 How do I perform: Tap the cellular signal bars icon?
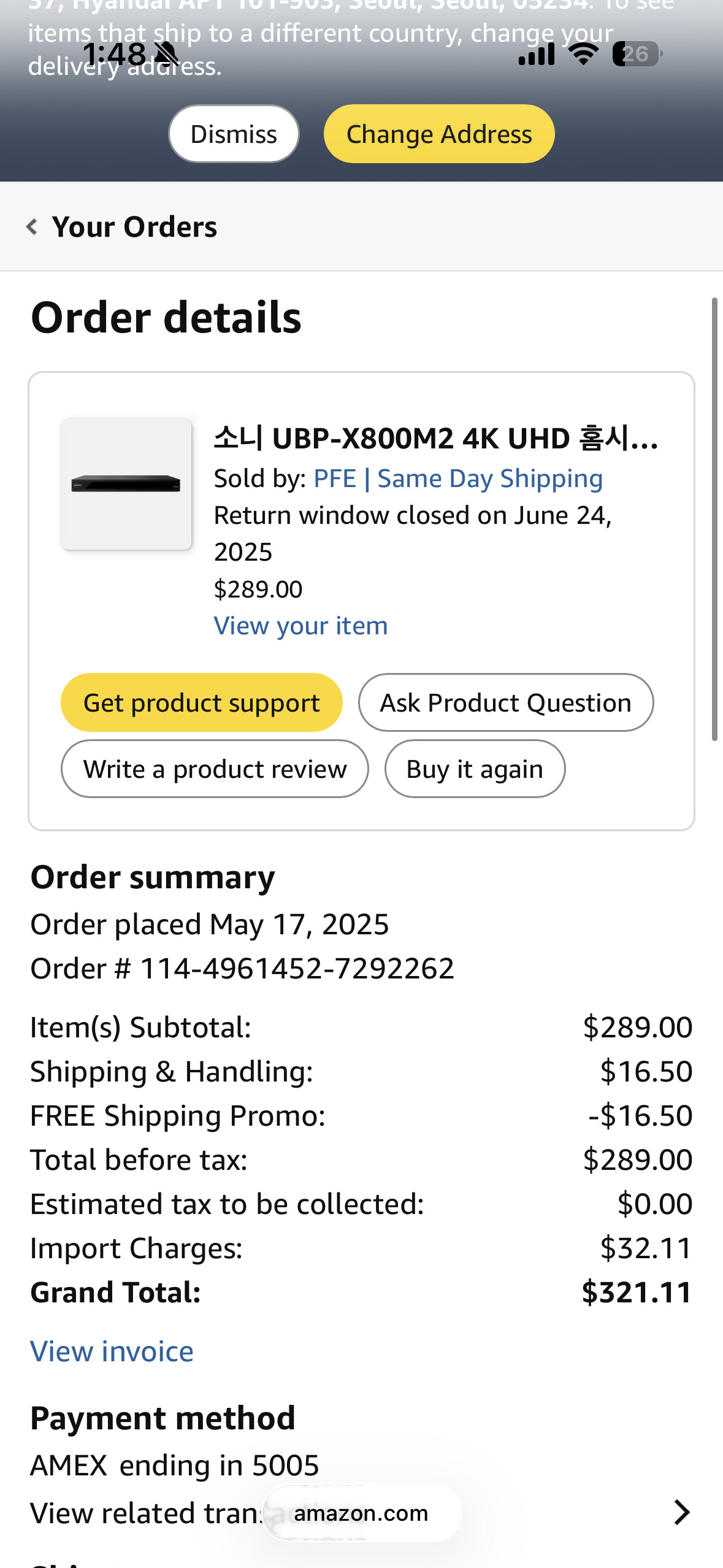pyautogui.click(x=537, y=54)
